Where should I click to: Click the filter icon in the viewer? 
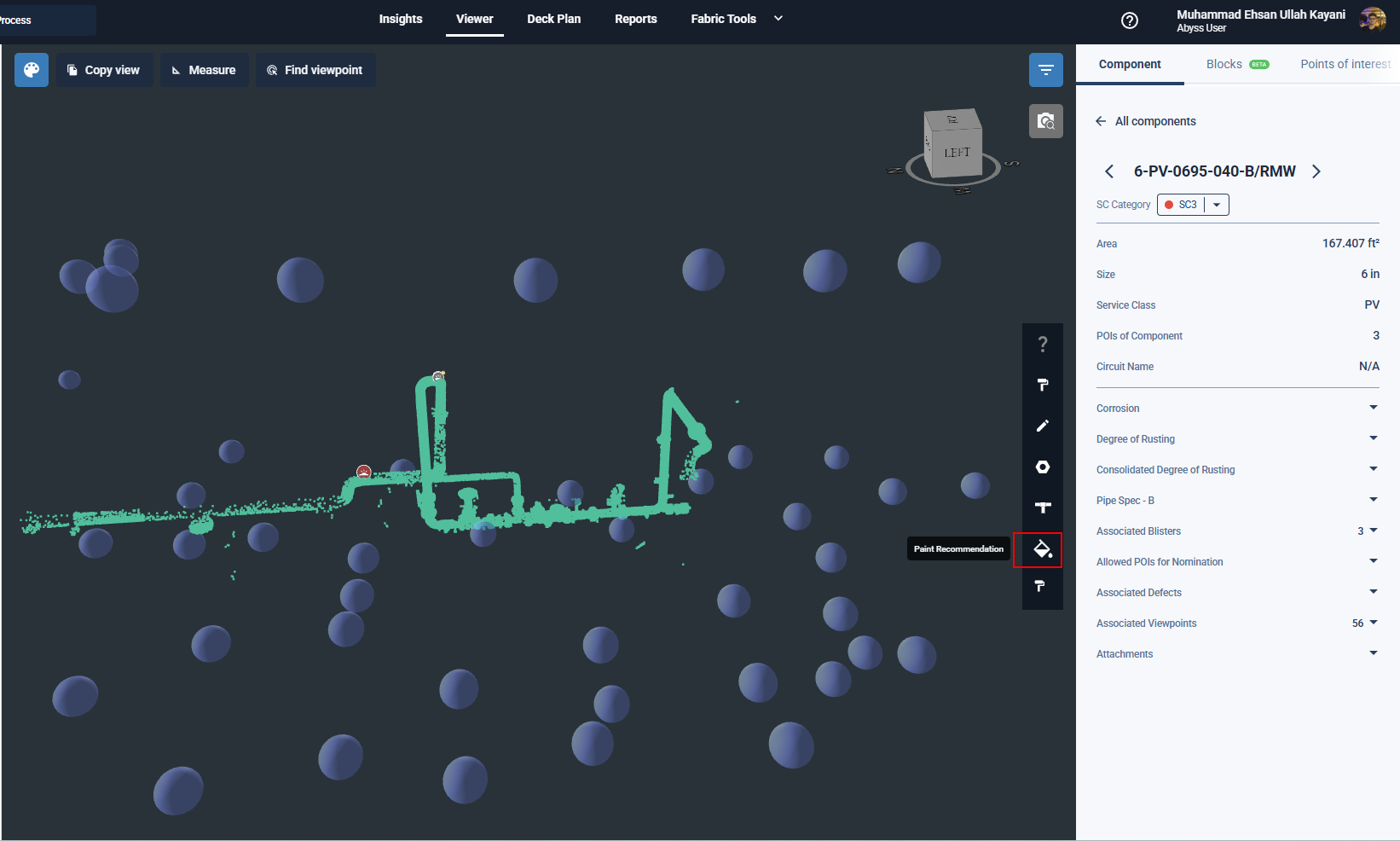coord(1045,70)
